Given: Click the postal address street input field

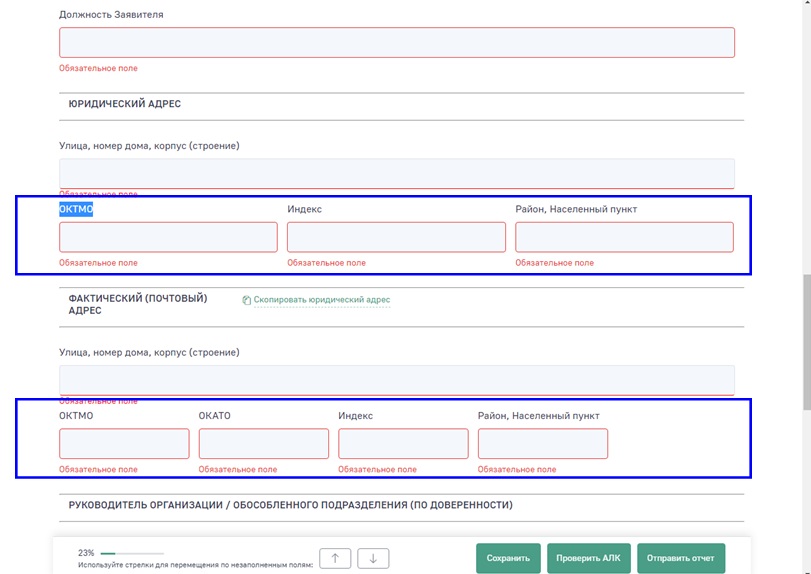Looking at the screenshot, I should pos(396,380).
